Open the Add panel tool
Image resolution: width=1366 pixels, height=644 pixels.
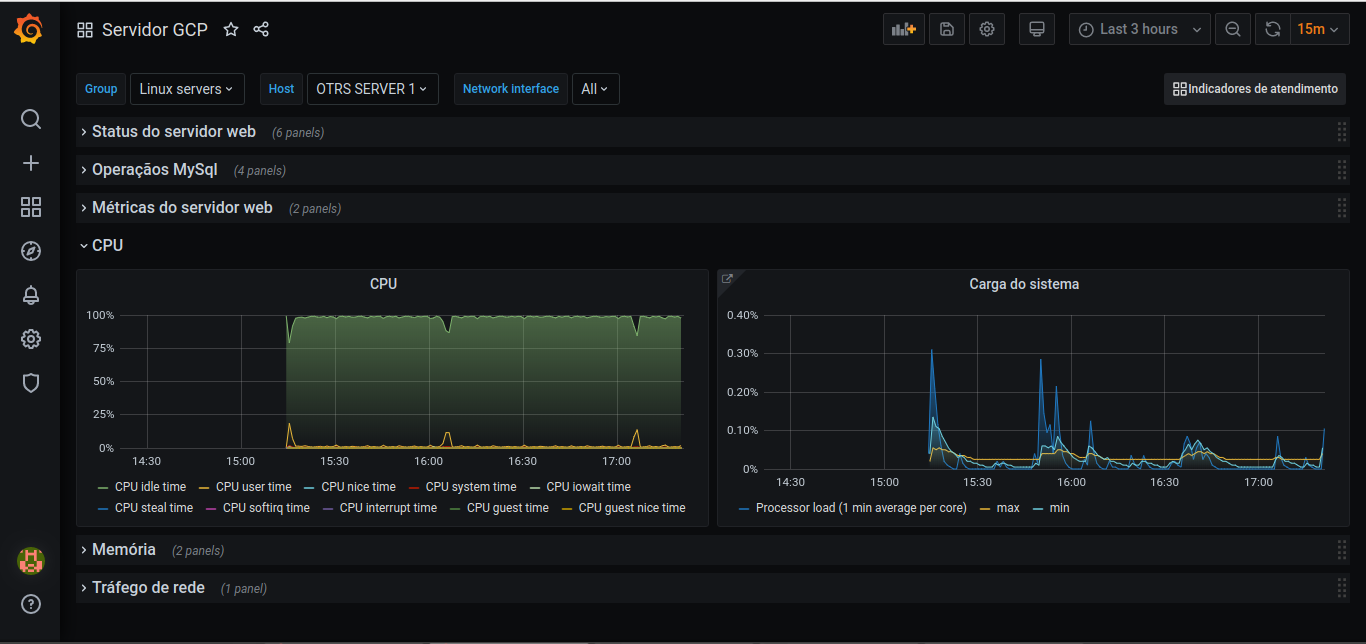coord(902,28)
